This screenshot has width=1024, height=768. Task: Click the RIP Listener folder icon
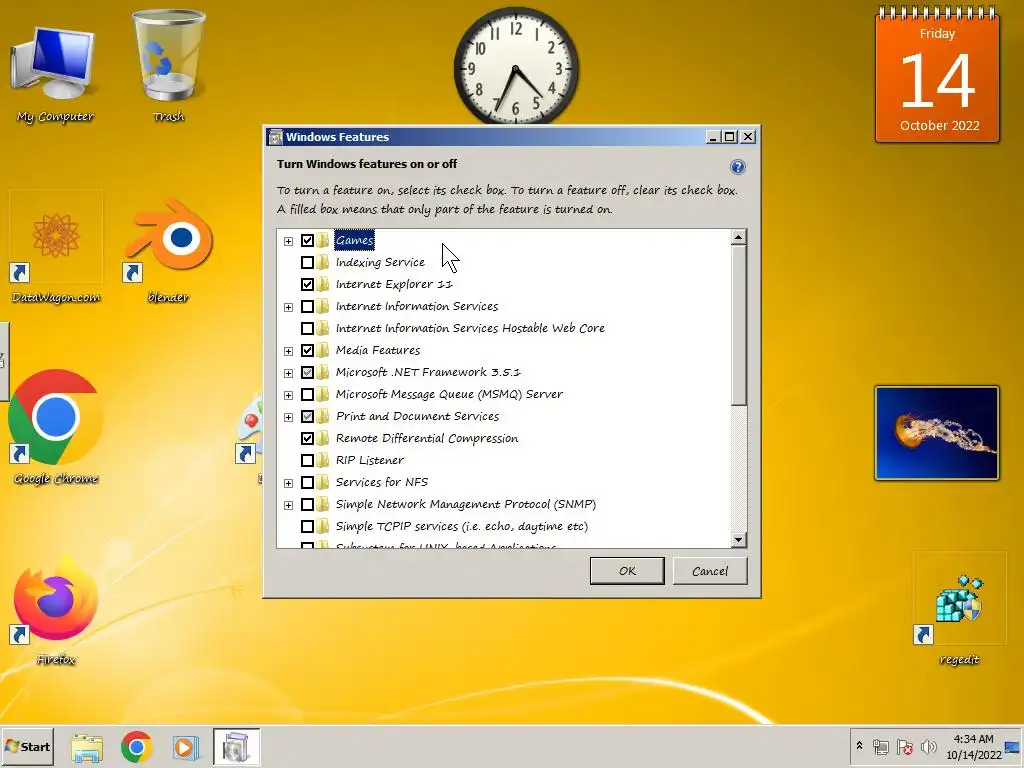click(x=323, y=460)
